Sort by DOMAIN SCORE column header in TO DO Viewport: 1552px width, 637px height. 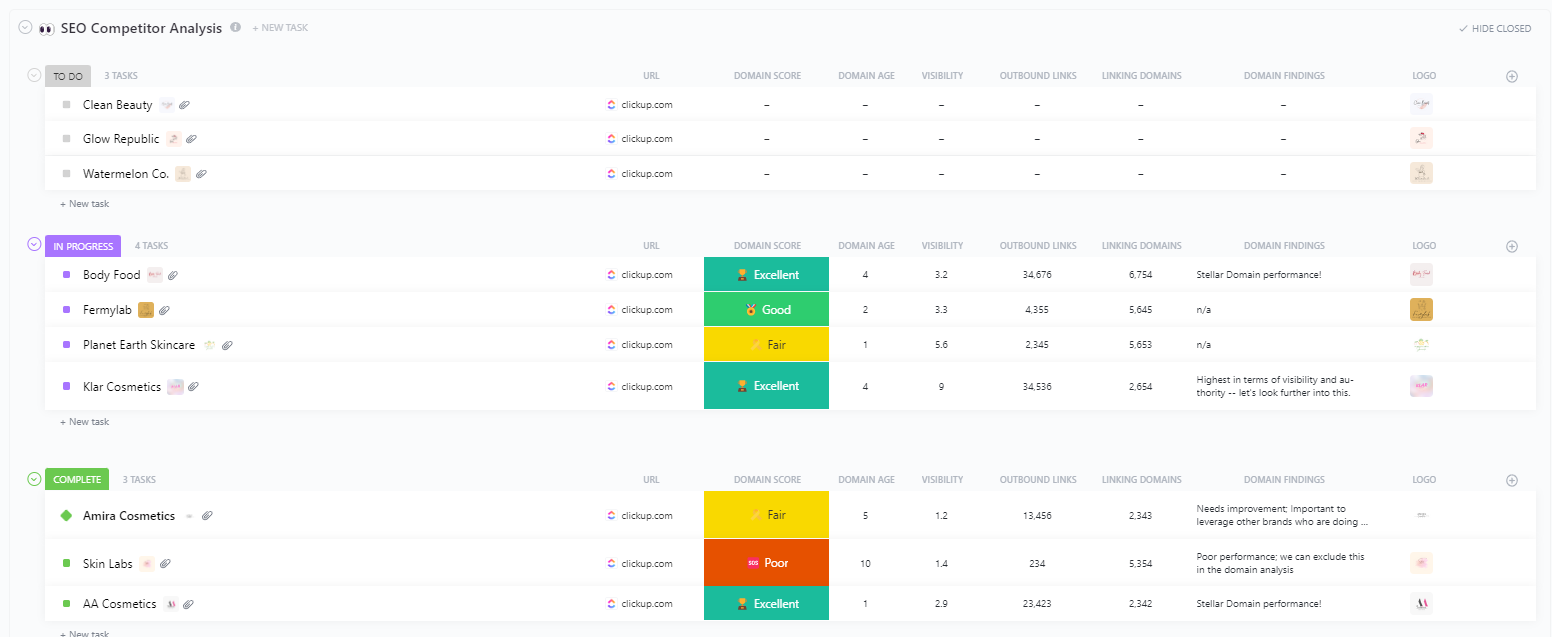coord(767,76)
